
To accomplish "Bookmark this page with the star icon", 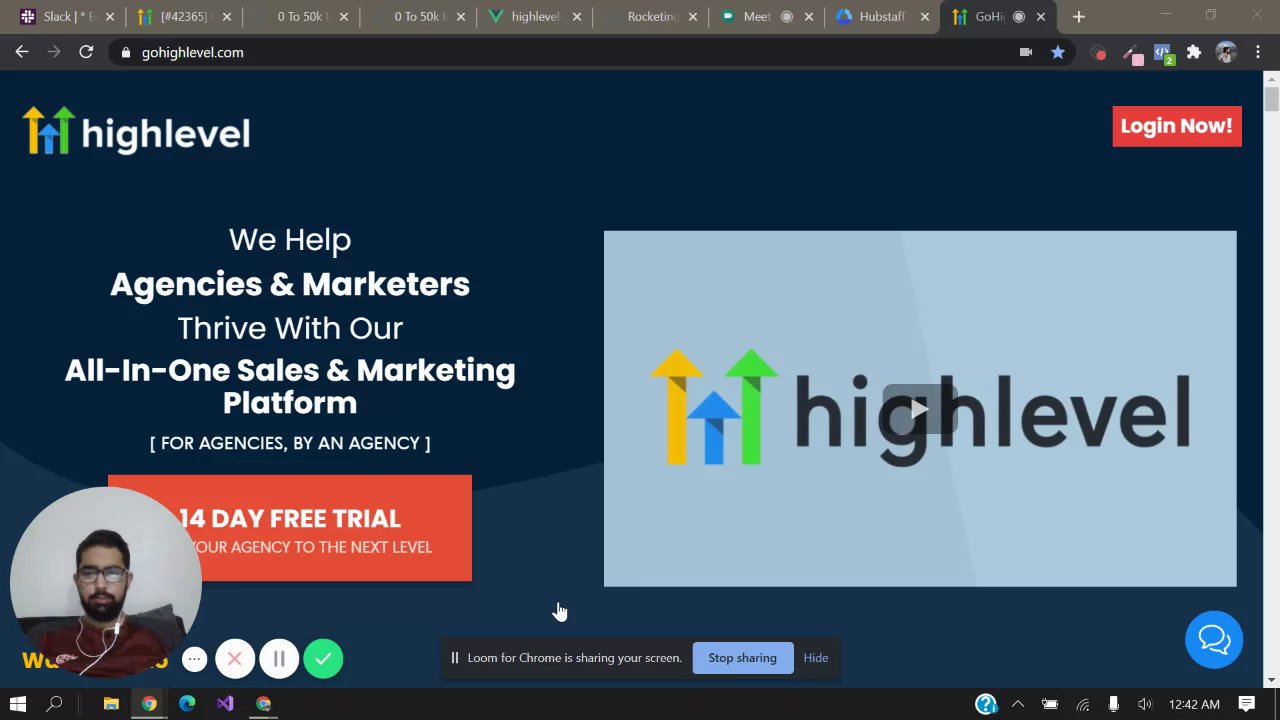I will coord(1058,52).
